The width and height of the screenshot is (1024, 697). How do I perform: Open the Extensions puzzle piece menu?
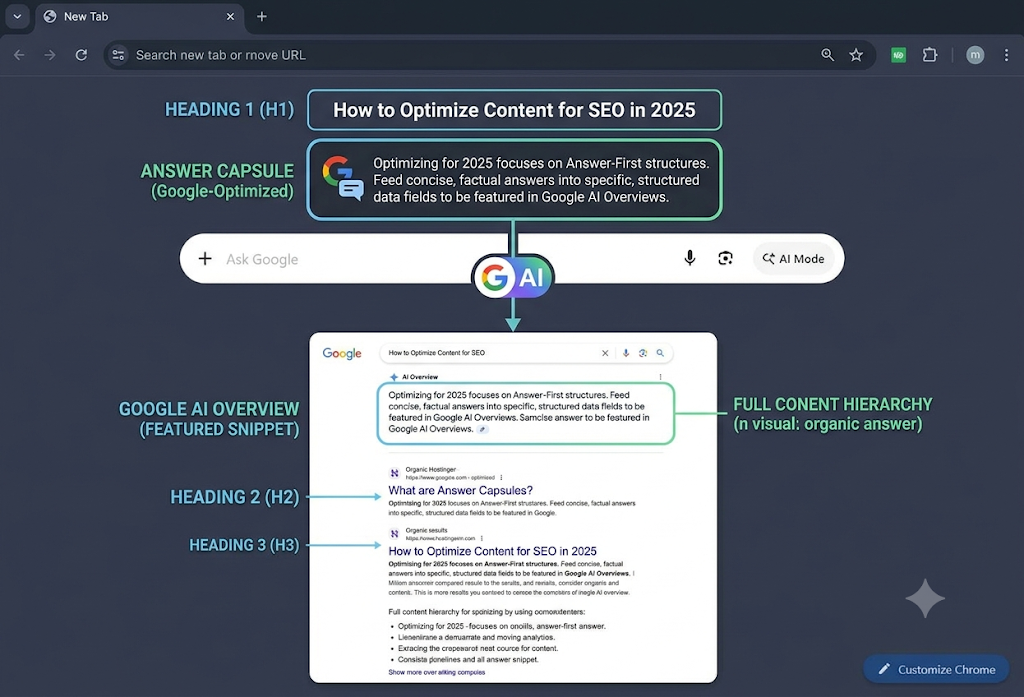(929, 55)
